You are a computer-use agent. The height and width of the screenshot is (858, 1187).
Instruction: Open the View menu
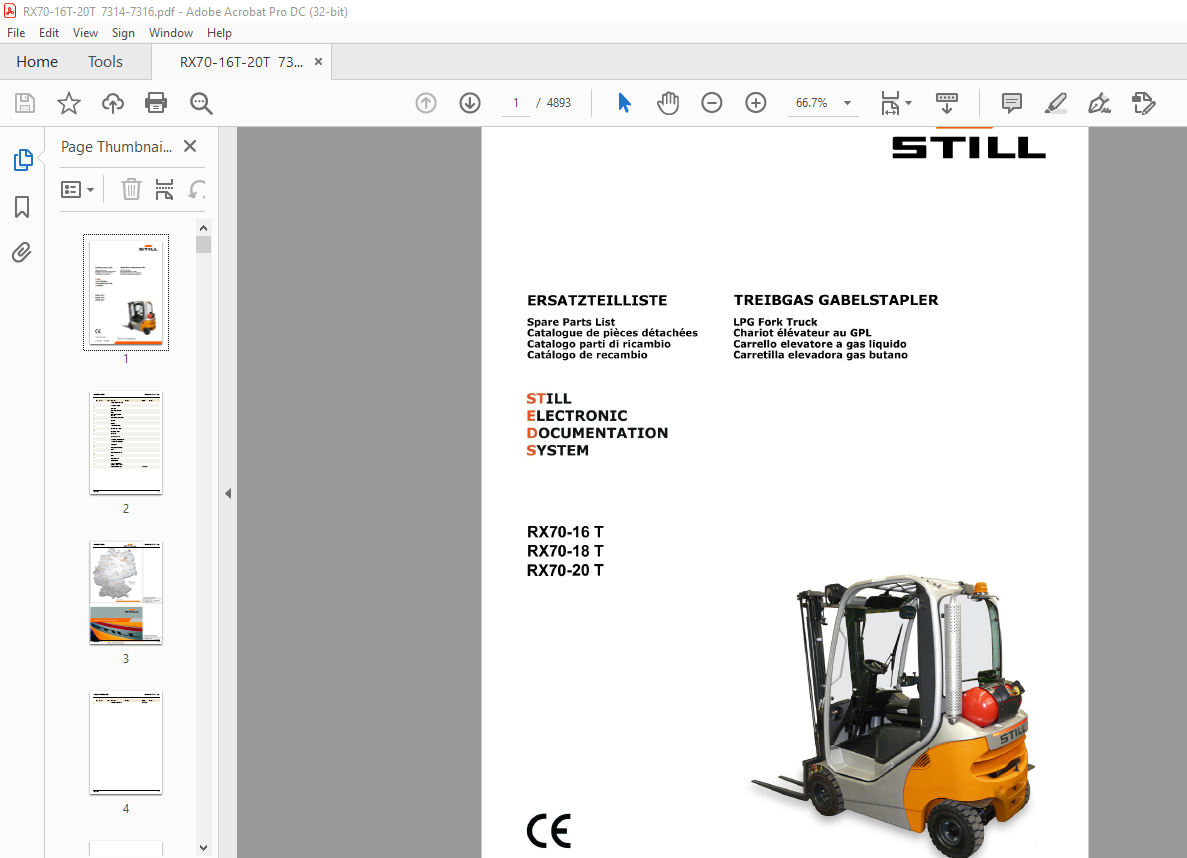[x=85, y=33]
